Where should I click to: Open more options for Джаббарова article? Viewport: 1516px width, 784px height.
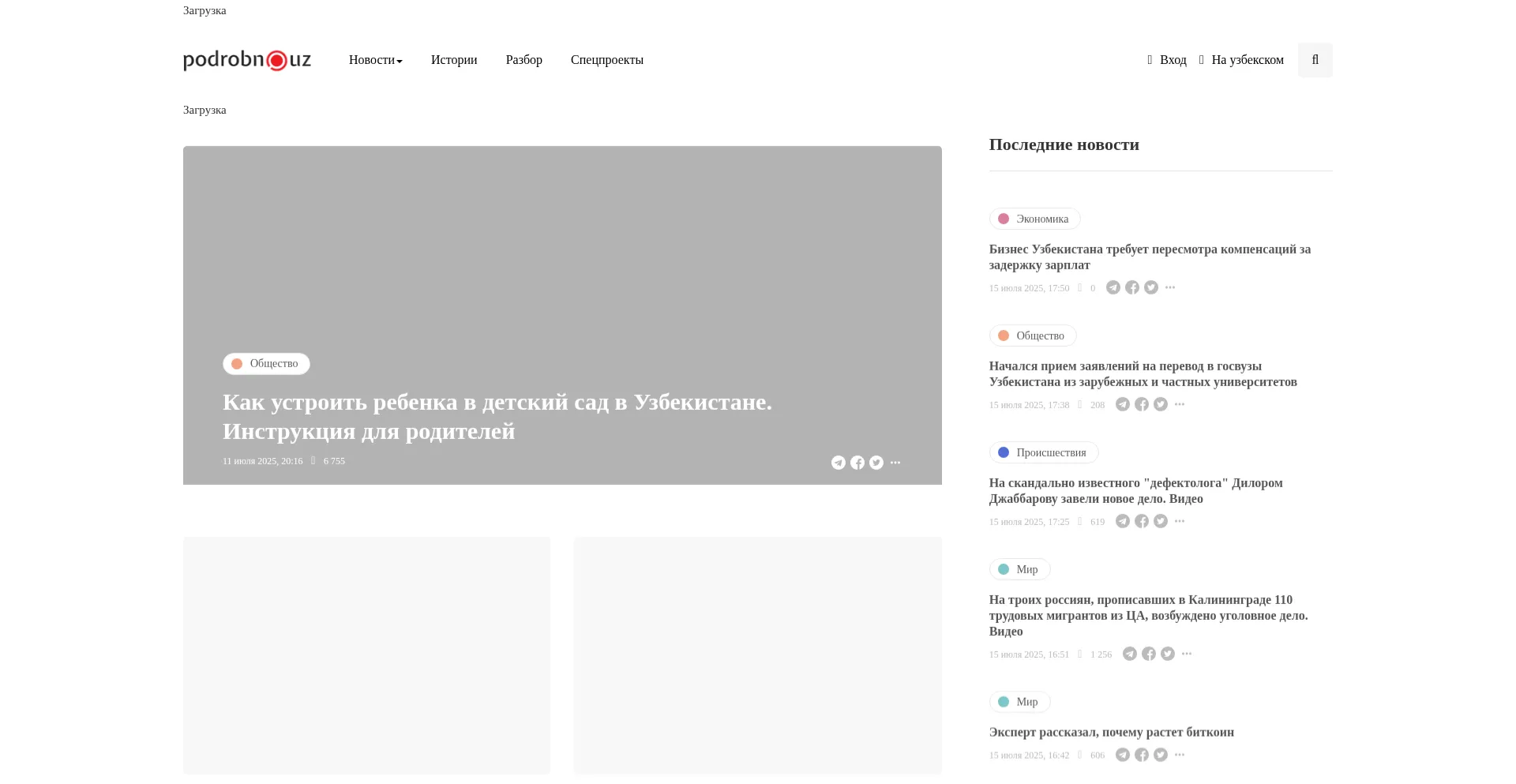click(x=1180, y=521)
